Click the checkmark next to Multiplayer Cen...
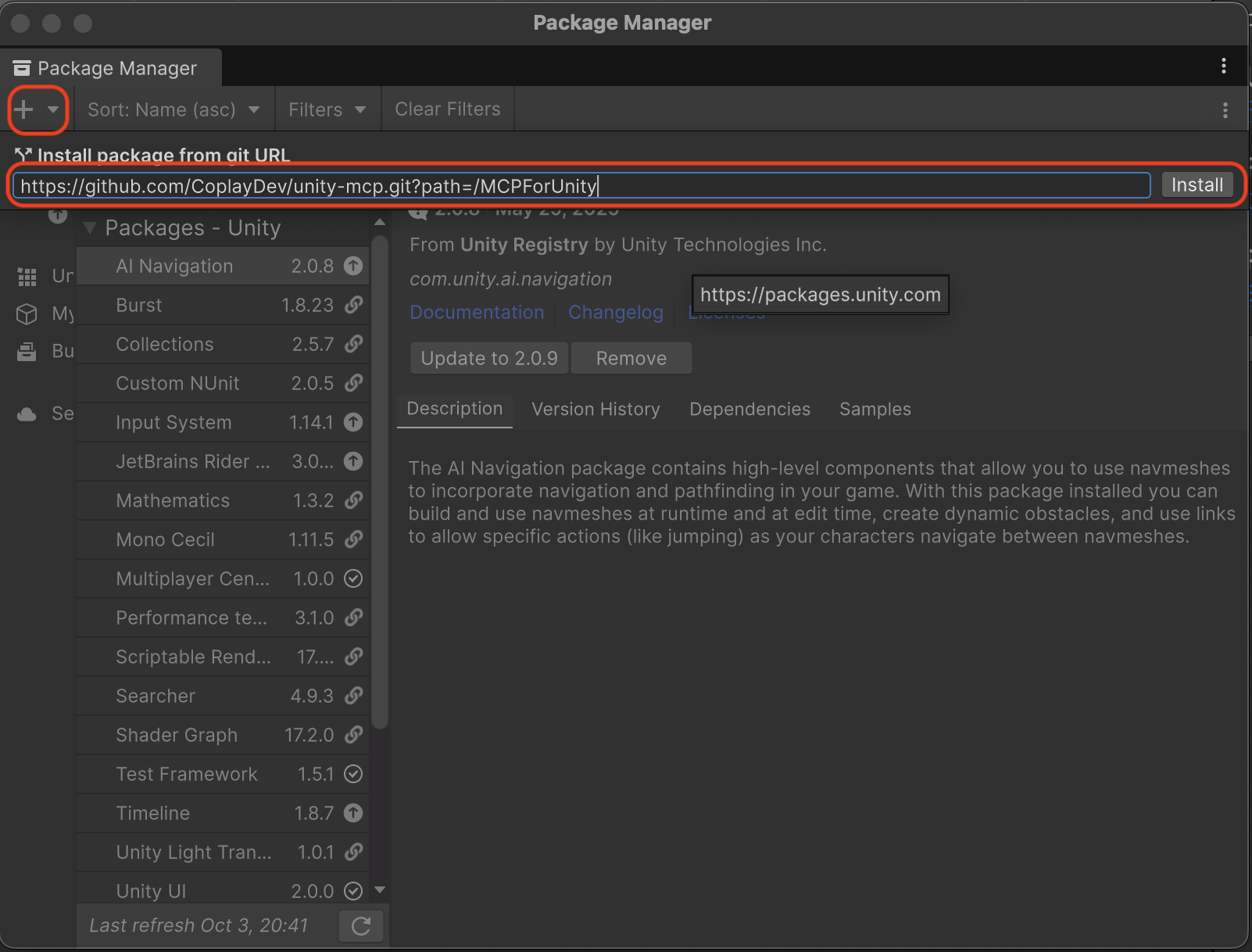This screenshot has height=952, width=1252. coord(353,578)
